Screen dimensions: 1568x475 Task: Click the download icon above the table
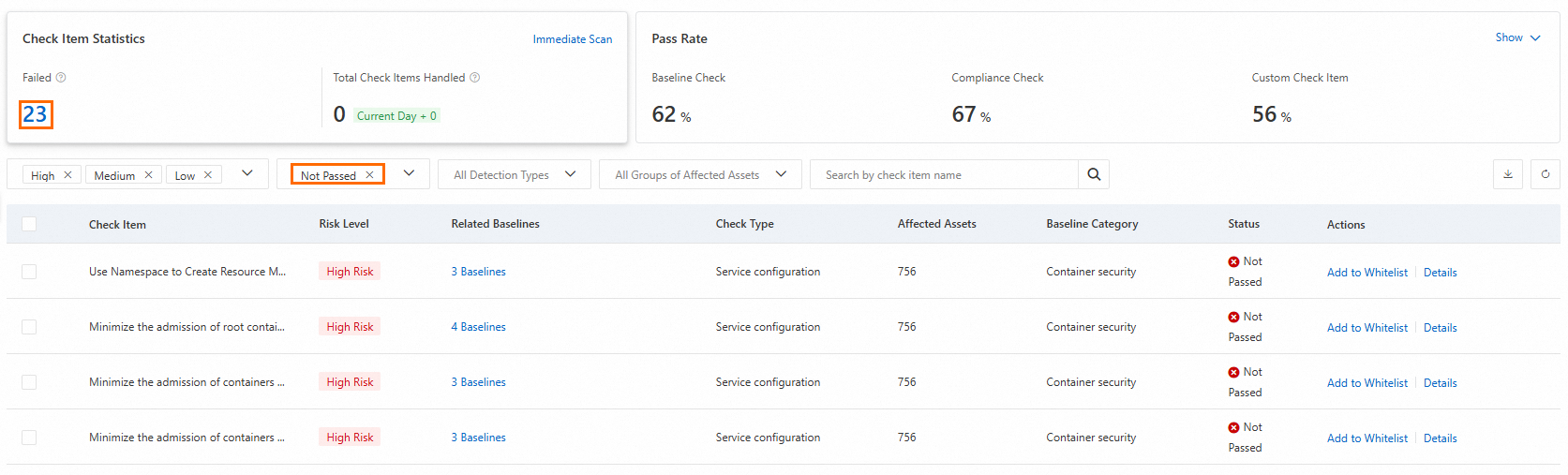[1507, 174]
